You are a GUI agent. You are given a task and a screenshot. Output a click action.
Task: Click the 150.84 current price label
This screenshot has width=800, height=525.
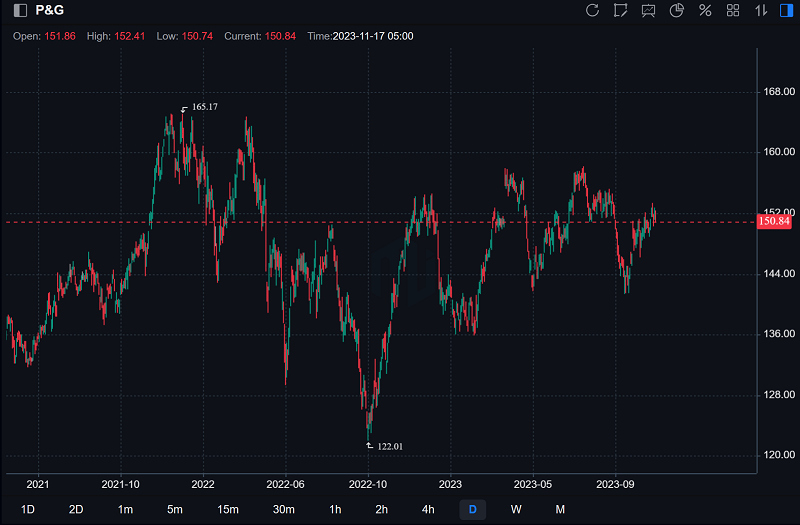(774, 221)
